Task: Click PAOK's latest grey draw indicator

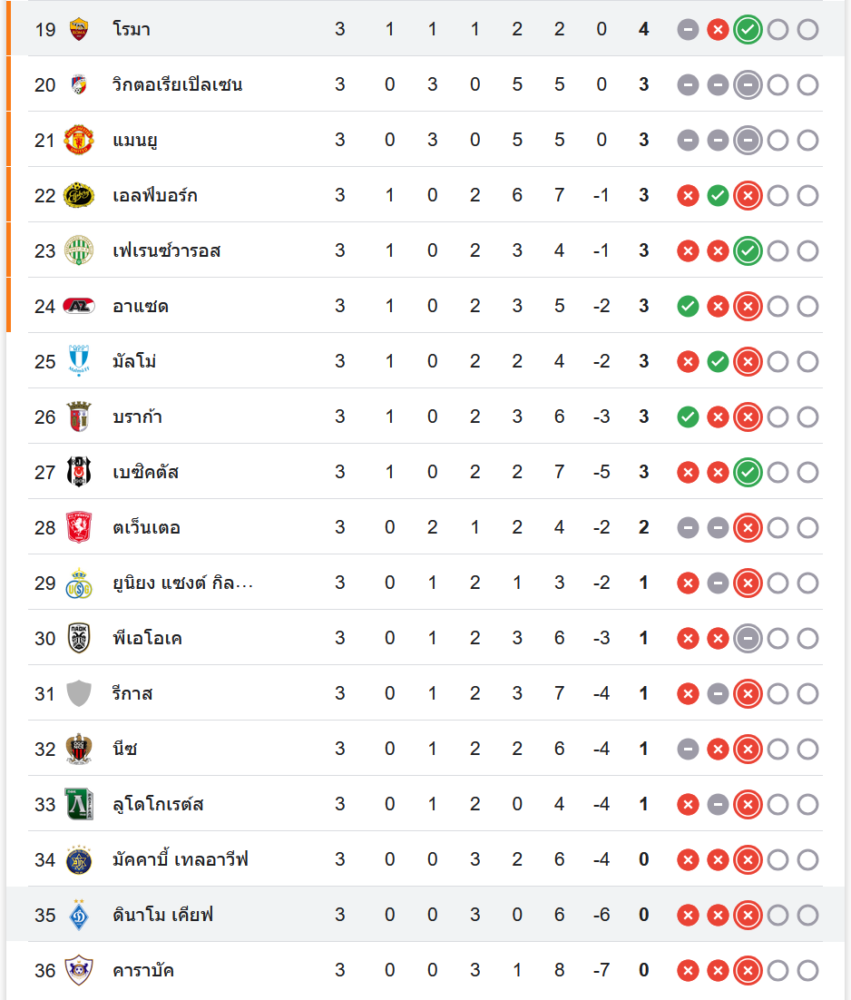Action: tap(747, 638)
